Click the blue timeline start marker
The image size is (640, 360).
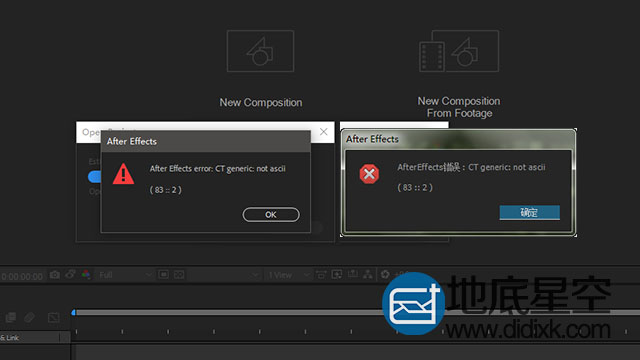coord(73,313)
